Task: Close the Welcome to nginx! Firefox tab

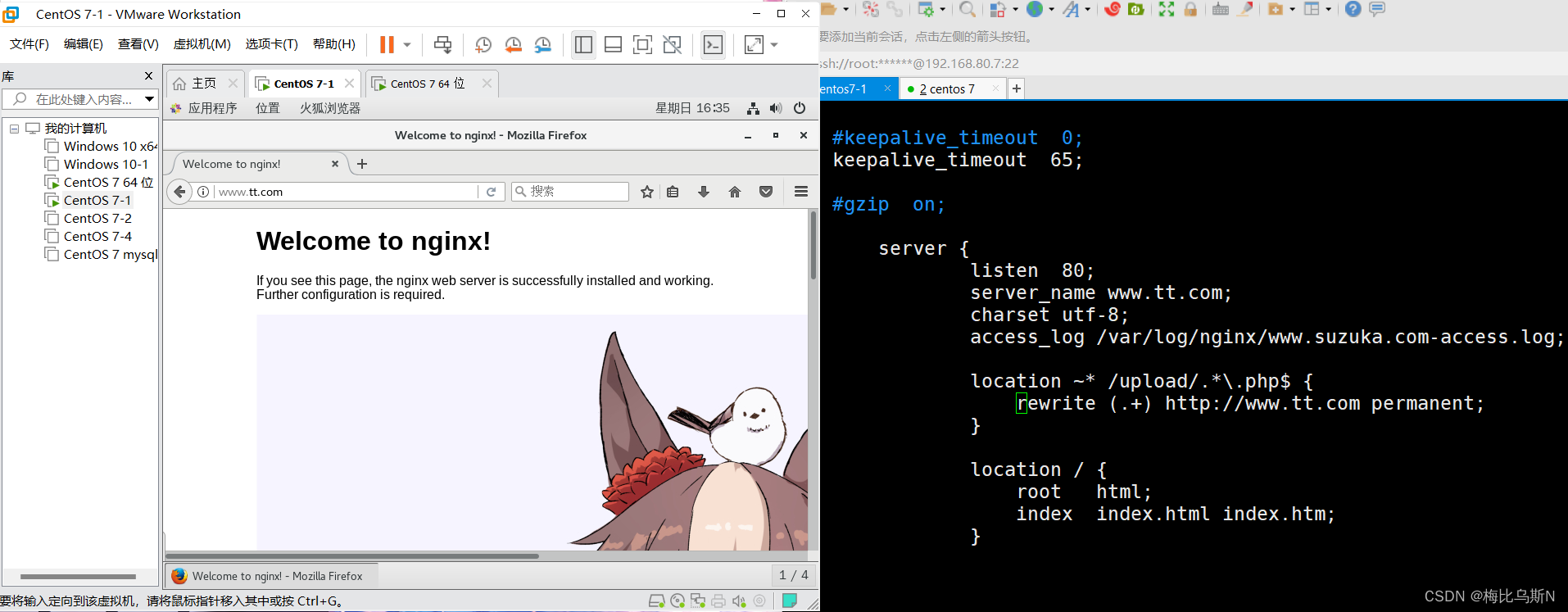Action: [x=335, y=164]
